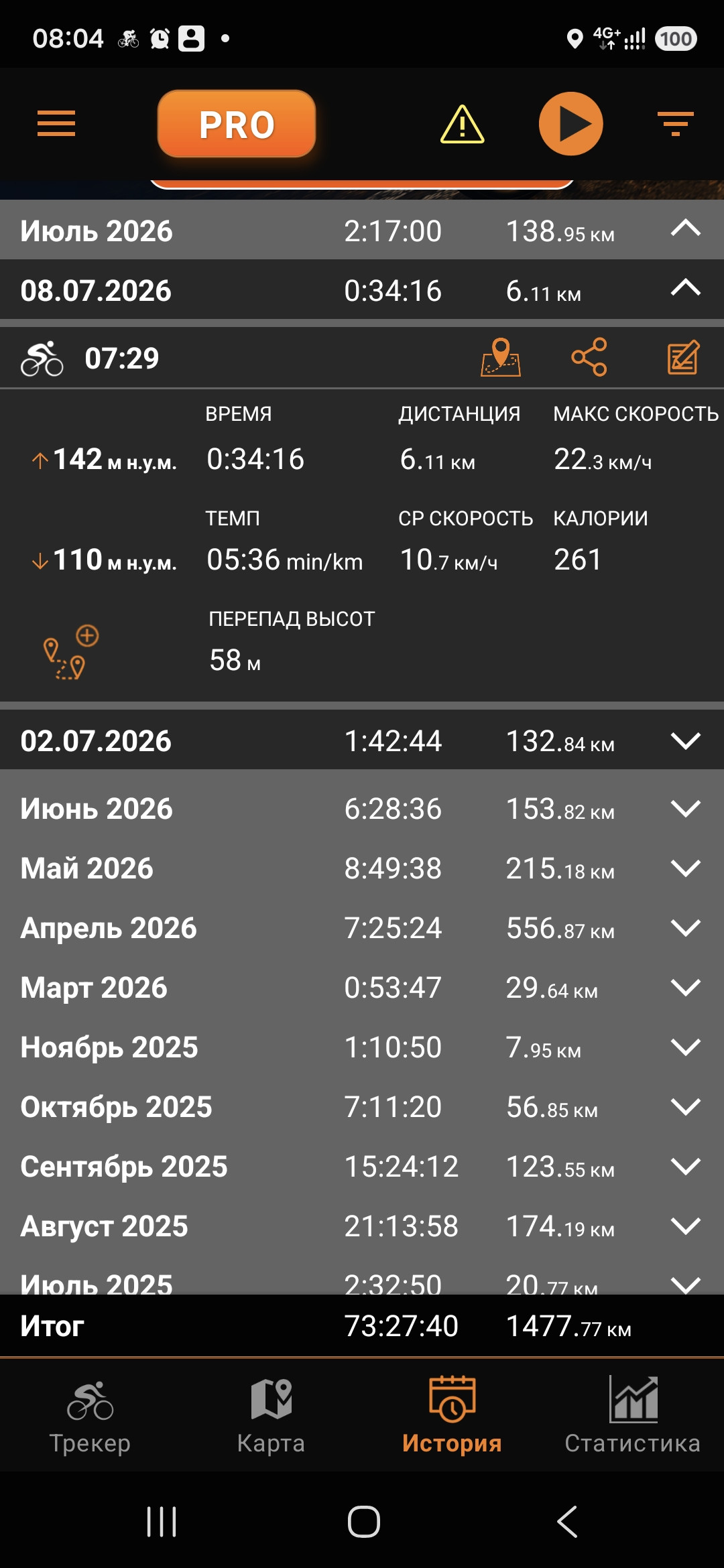The image size is (724, 1568).
Task: Switch to the Трекер tab
Action: pos(90,1415)
